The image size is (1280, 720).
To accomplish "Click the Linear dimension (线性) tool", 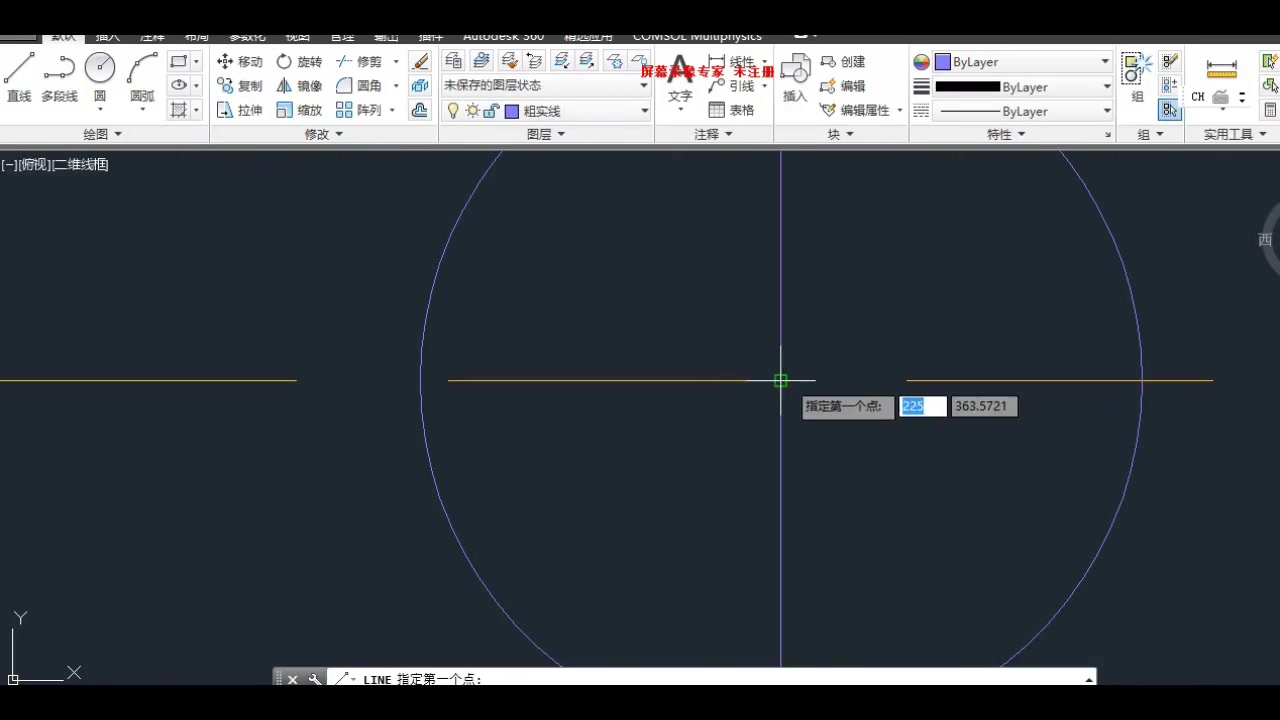I will [x=732, y=62].
